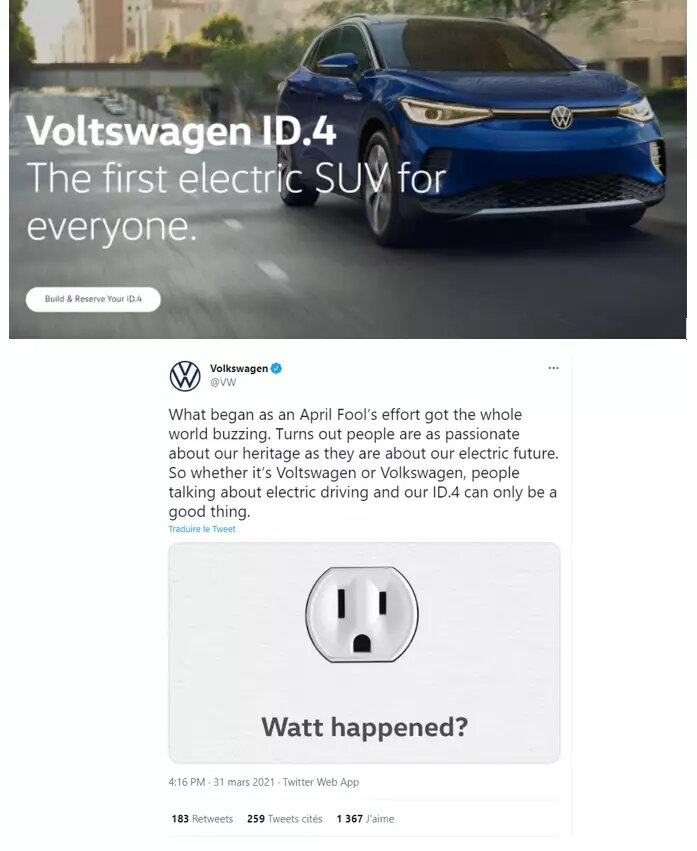Click the Voltswagen ID.4 headline
The height and width of the screenshot is (851, 697).
(x=181, y=131)
